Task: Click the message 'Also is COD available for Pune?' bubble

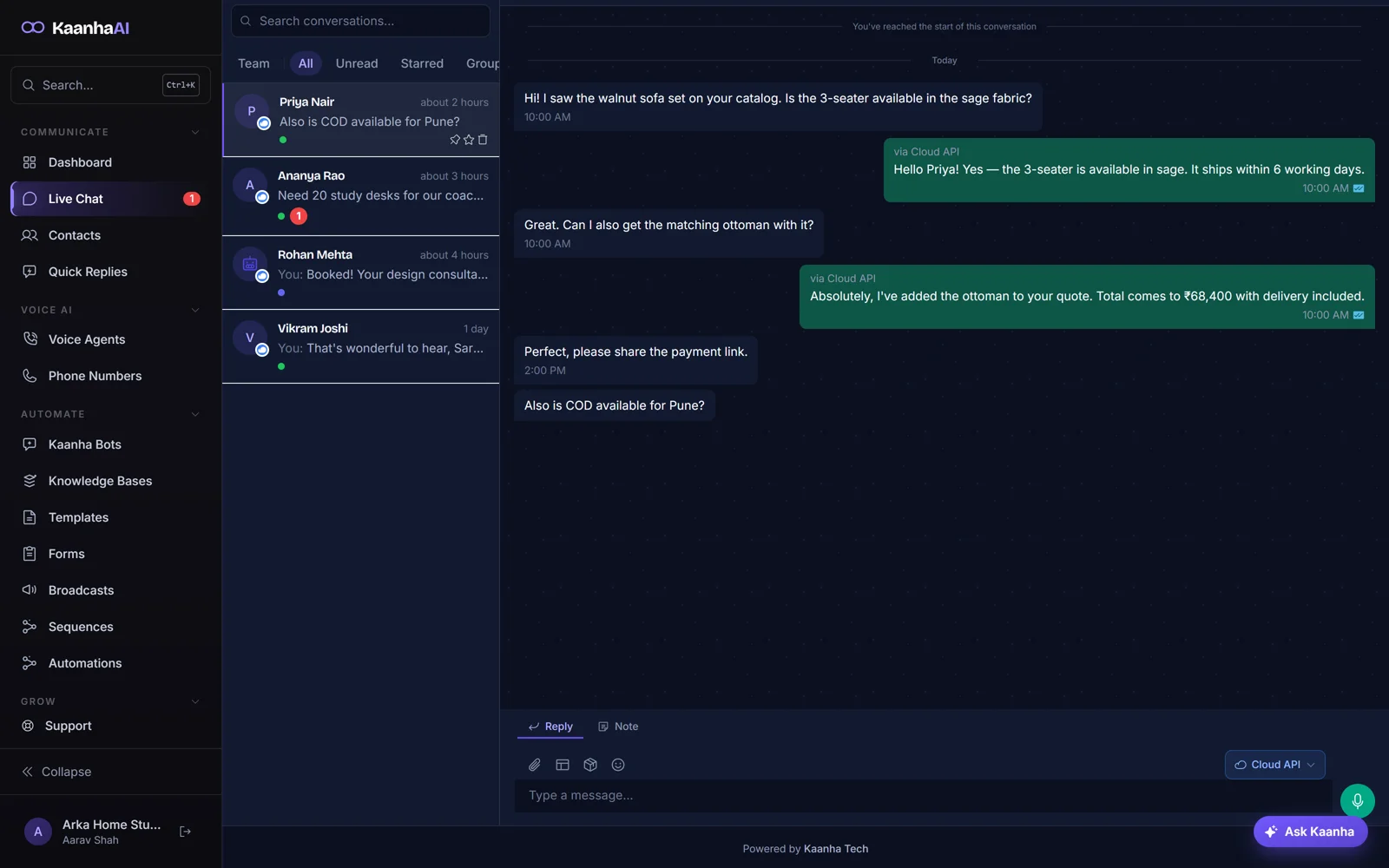Action: (614, 405)
